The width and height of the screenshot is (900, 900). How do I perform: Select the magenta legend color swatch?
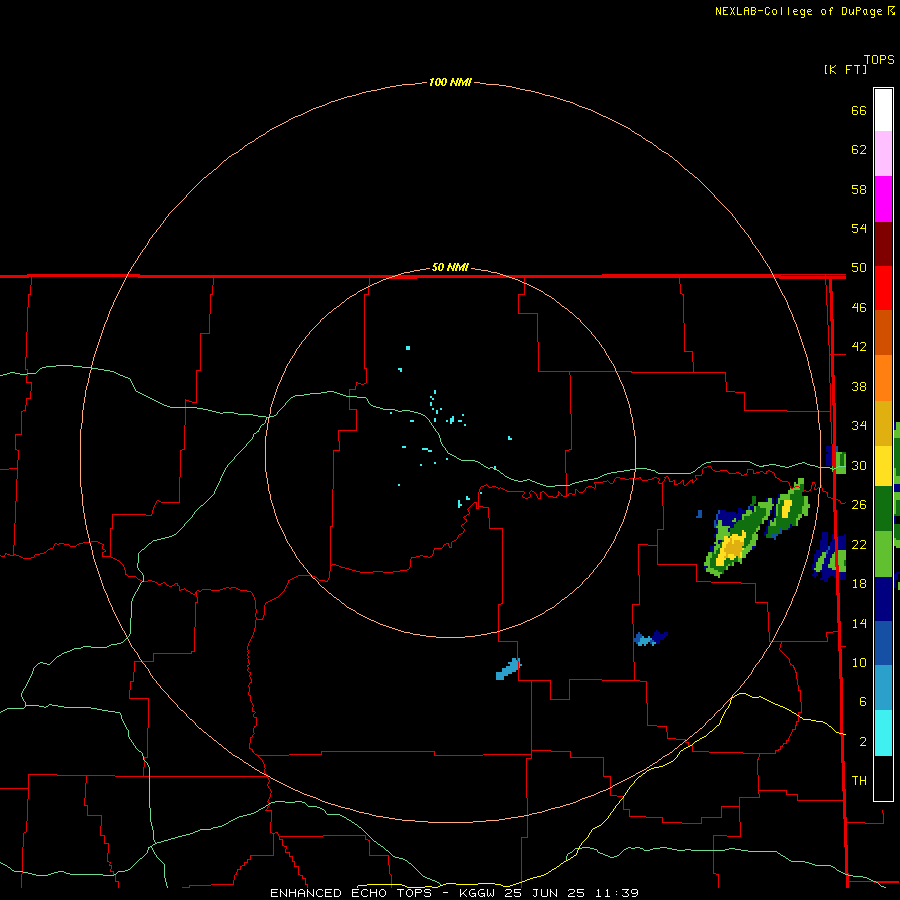coord(883,199)
